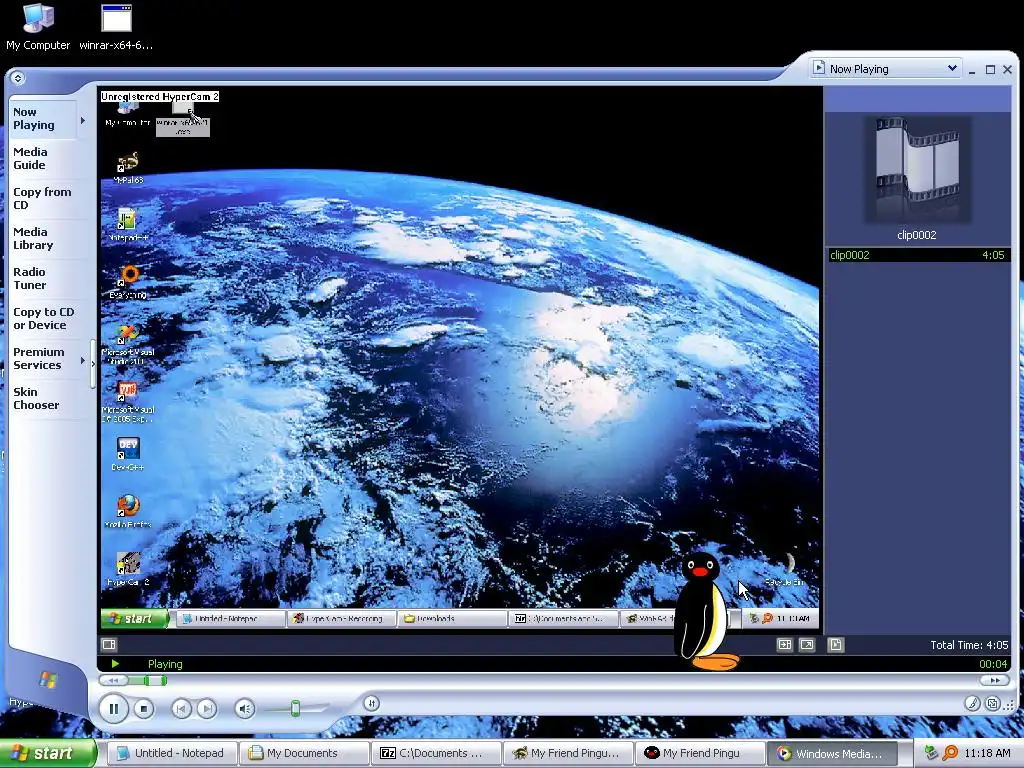Toggle the playlist pane icon
The width and height of the screenshot is (1024, 768).
pos(835,645)
